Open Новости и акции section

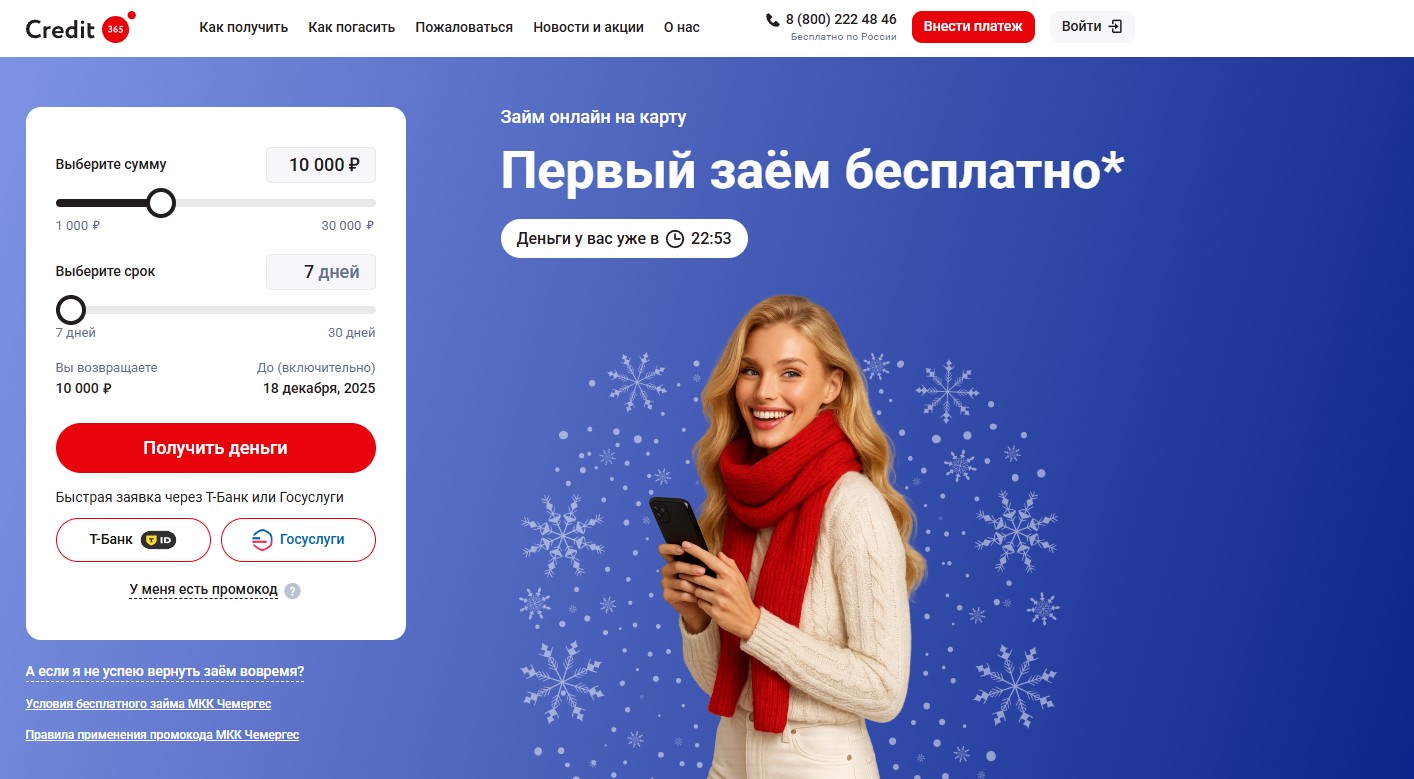coord(588,27)
